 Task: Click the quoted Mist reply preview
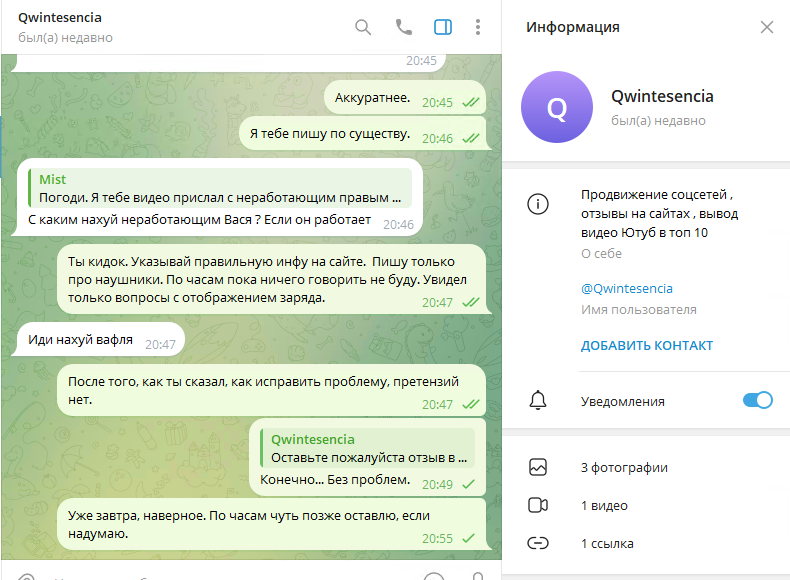click(x=220, y=188)
